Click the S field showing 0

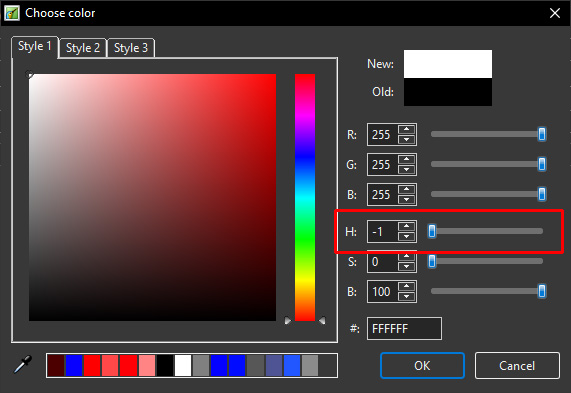click(x=383, y=262)
